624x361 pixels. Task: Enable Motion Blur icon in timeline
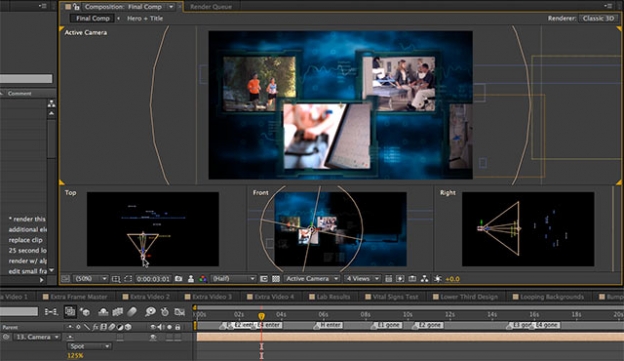[x=132, y=312]
